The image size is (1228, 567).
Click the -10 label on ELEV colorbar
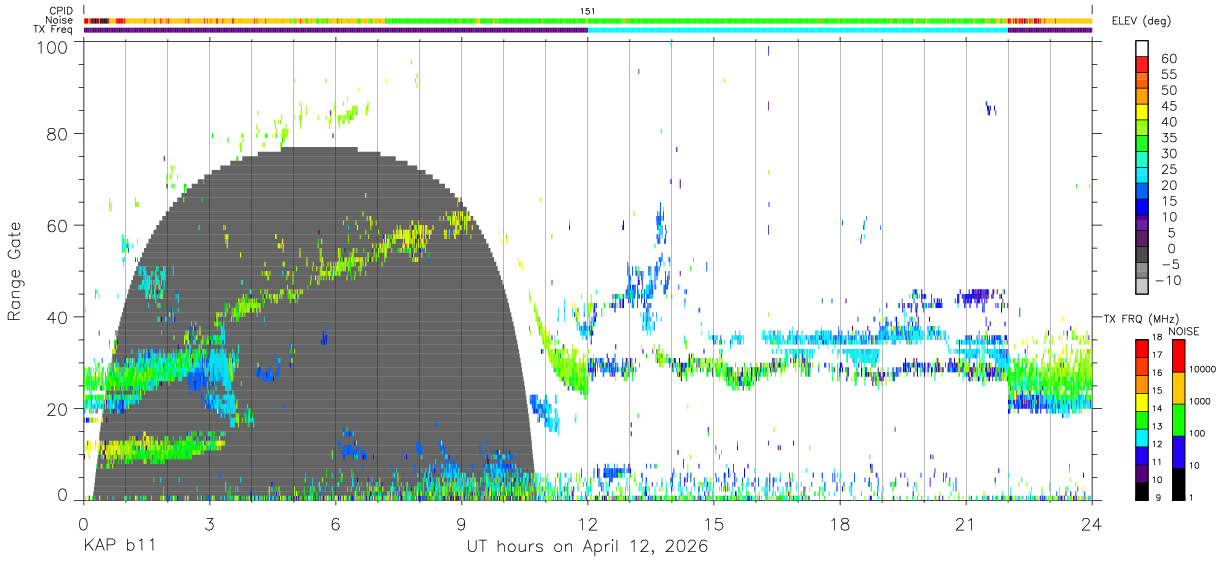1166,280
